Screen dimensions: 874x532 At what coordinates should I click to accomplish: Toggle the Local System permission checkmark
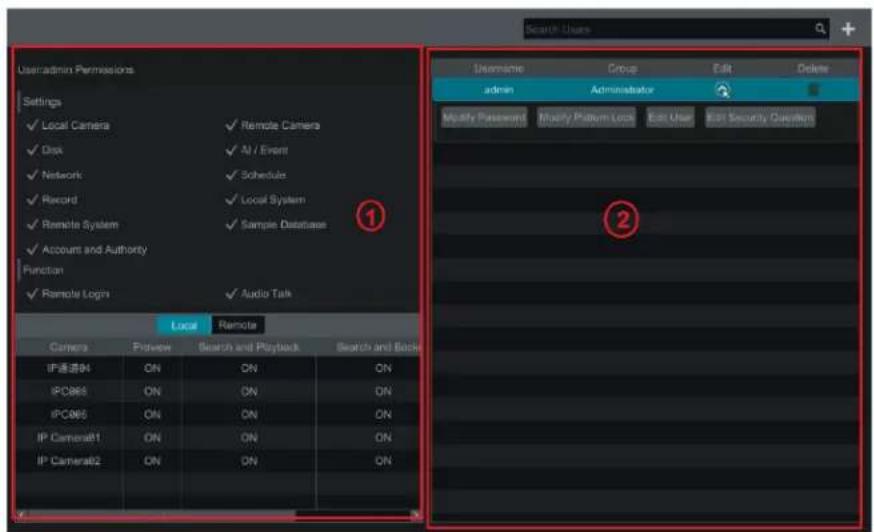click(231, 200)
